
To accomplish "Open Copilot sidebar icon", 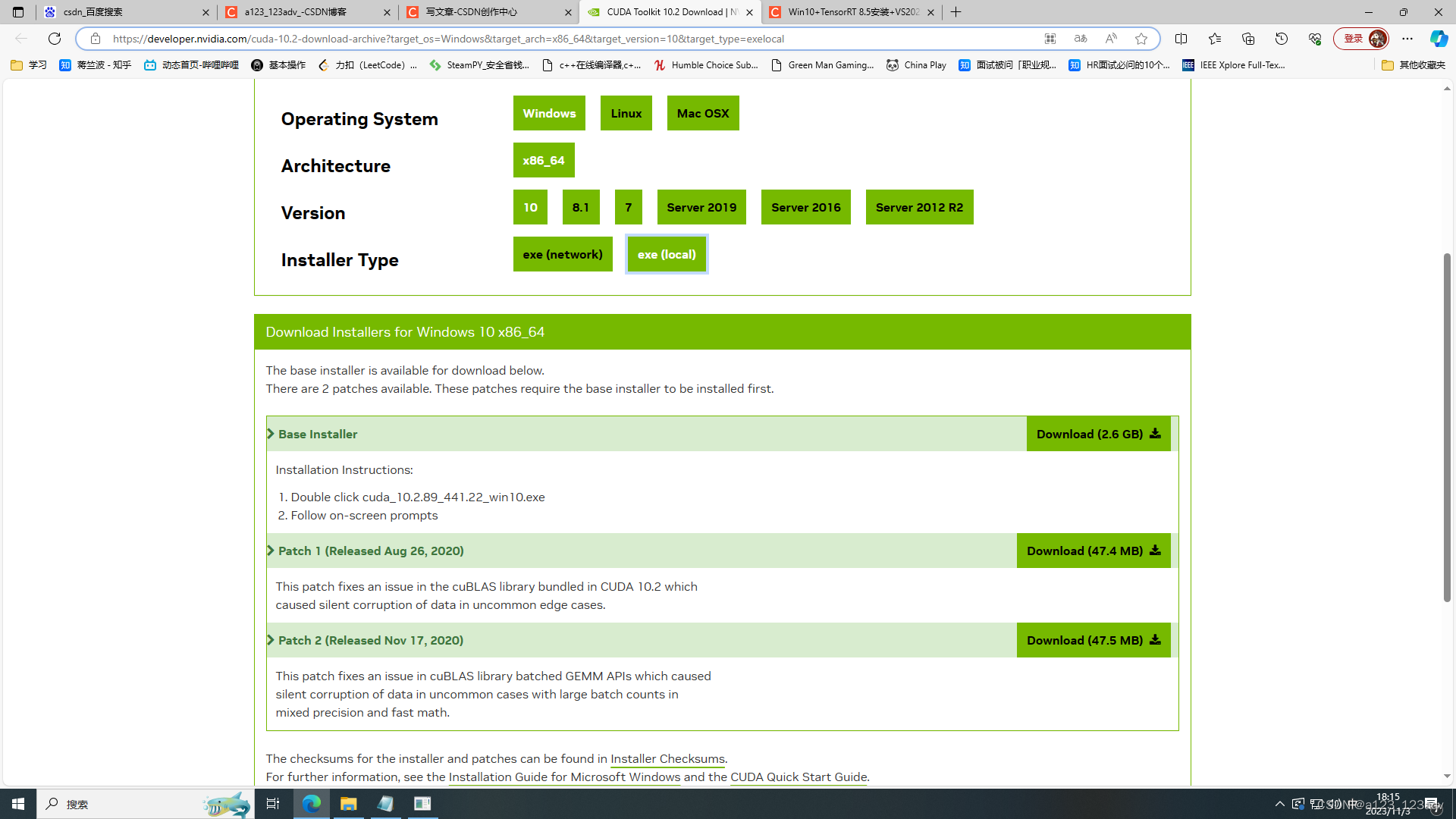I will point(1438,39).
